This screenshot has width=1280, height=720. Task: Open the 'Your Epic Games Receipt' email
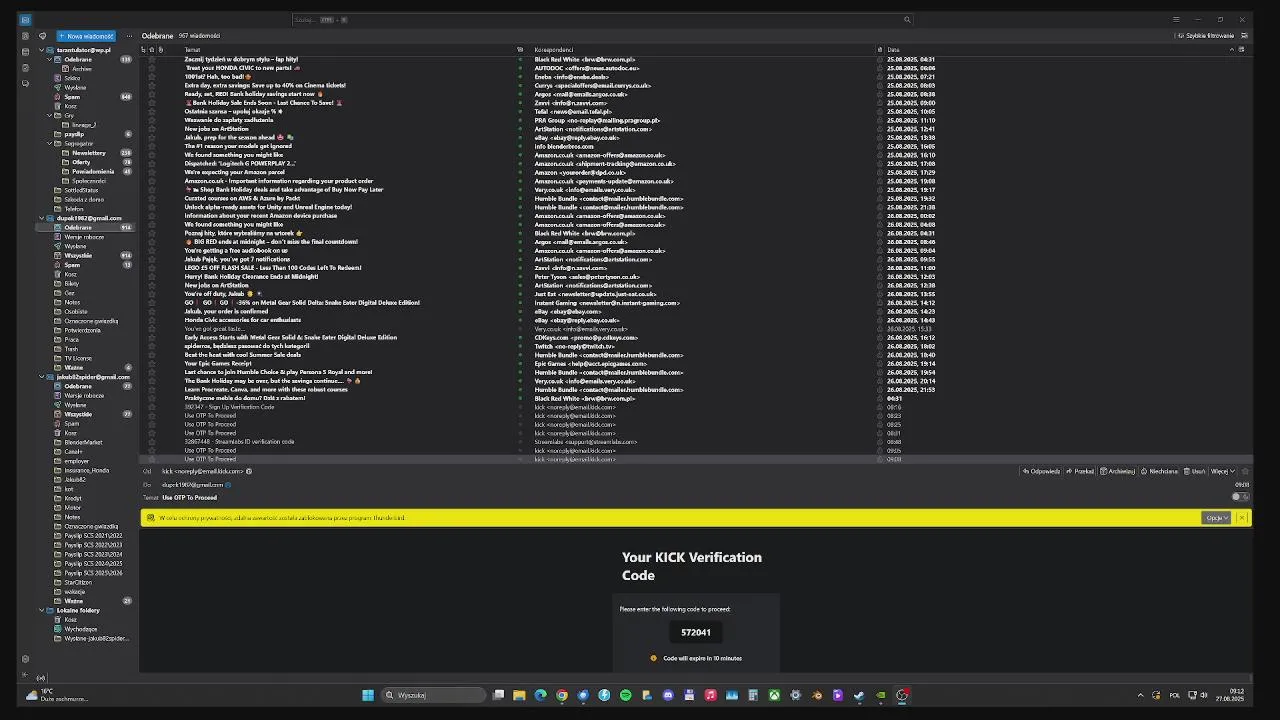click(218, 363)
